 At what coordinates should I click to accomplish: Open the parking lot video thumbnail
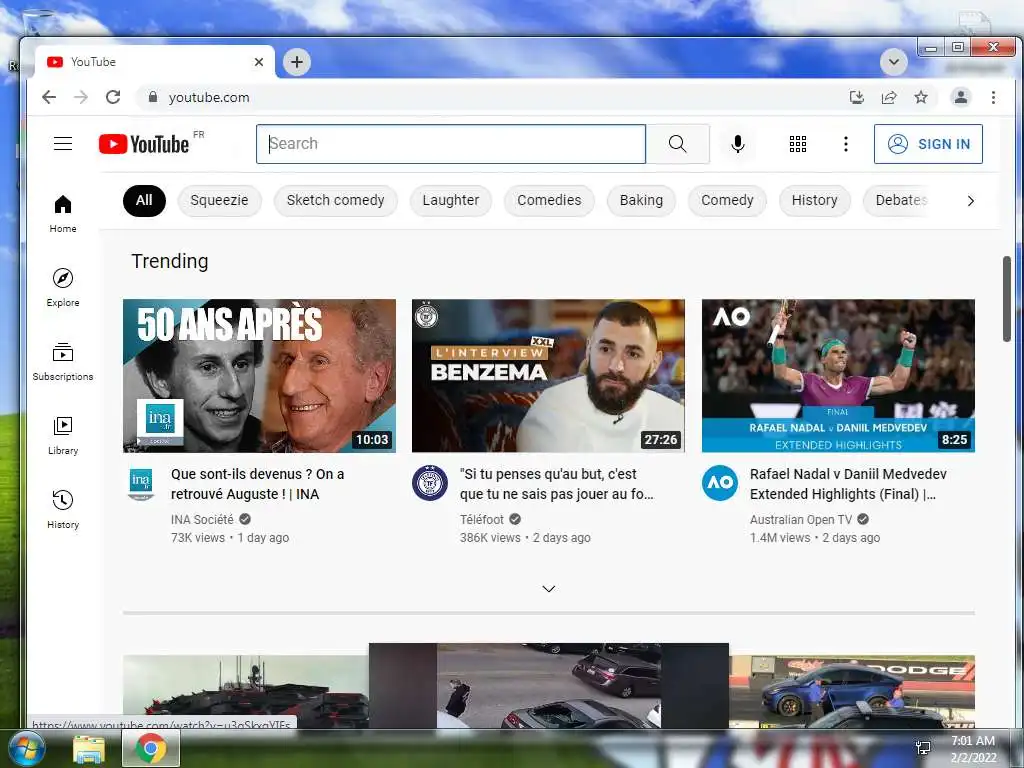(549, 685)
